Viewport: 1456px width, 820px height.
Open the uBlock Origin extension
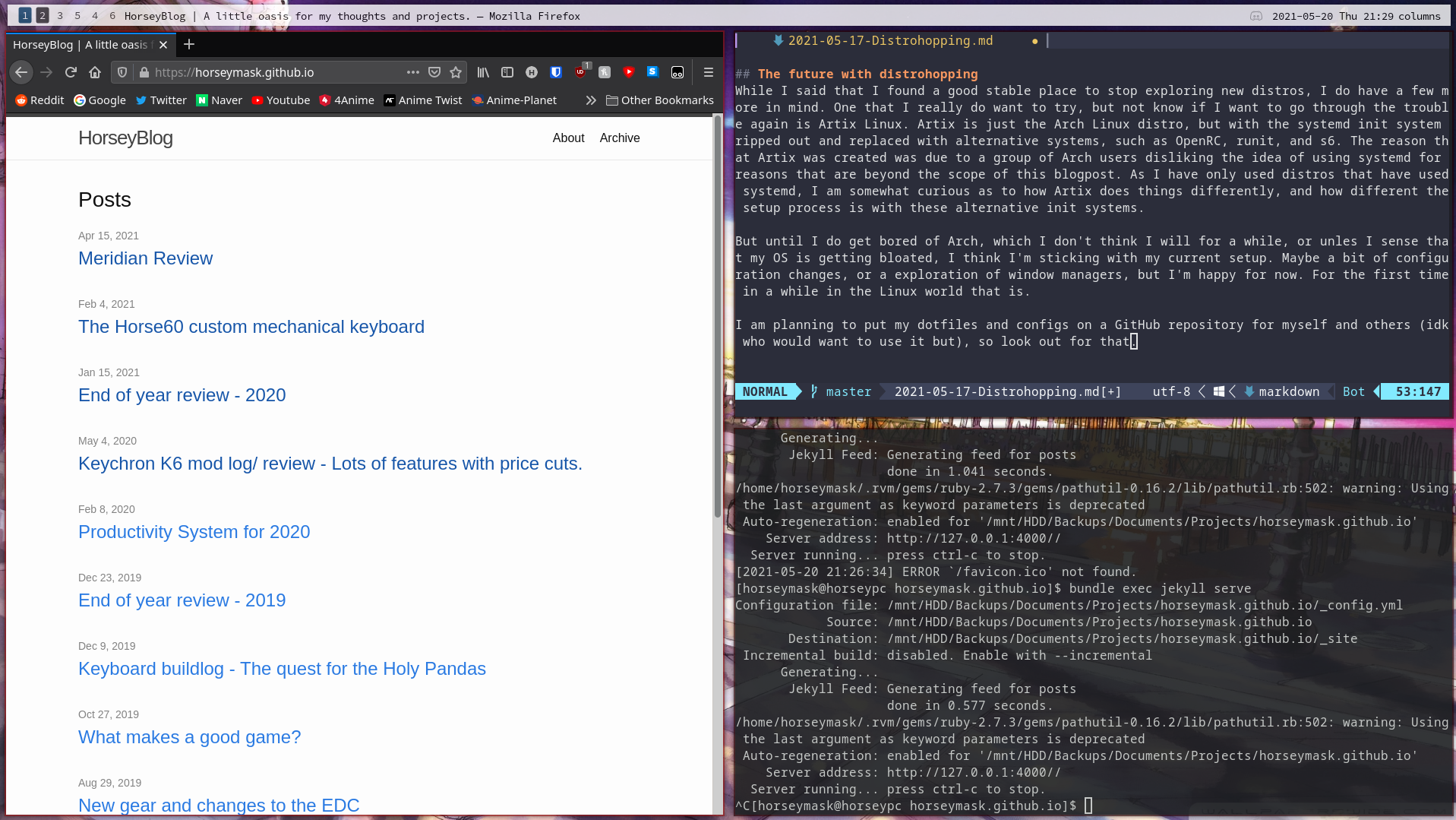pos(581,72)
